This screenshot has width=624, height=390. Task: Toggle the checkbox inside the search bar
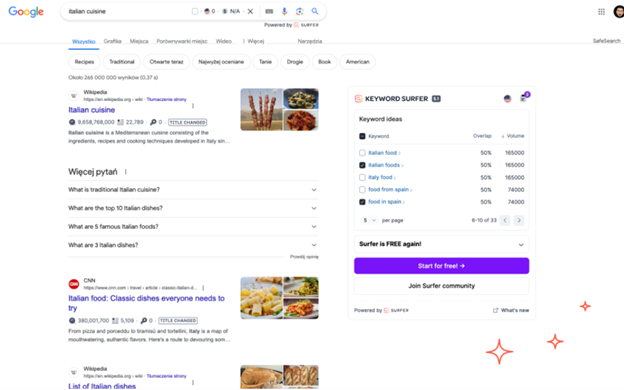pyautogui.click(x=195, y=12)
